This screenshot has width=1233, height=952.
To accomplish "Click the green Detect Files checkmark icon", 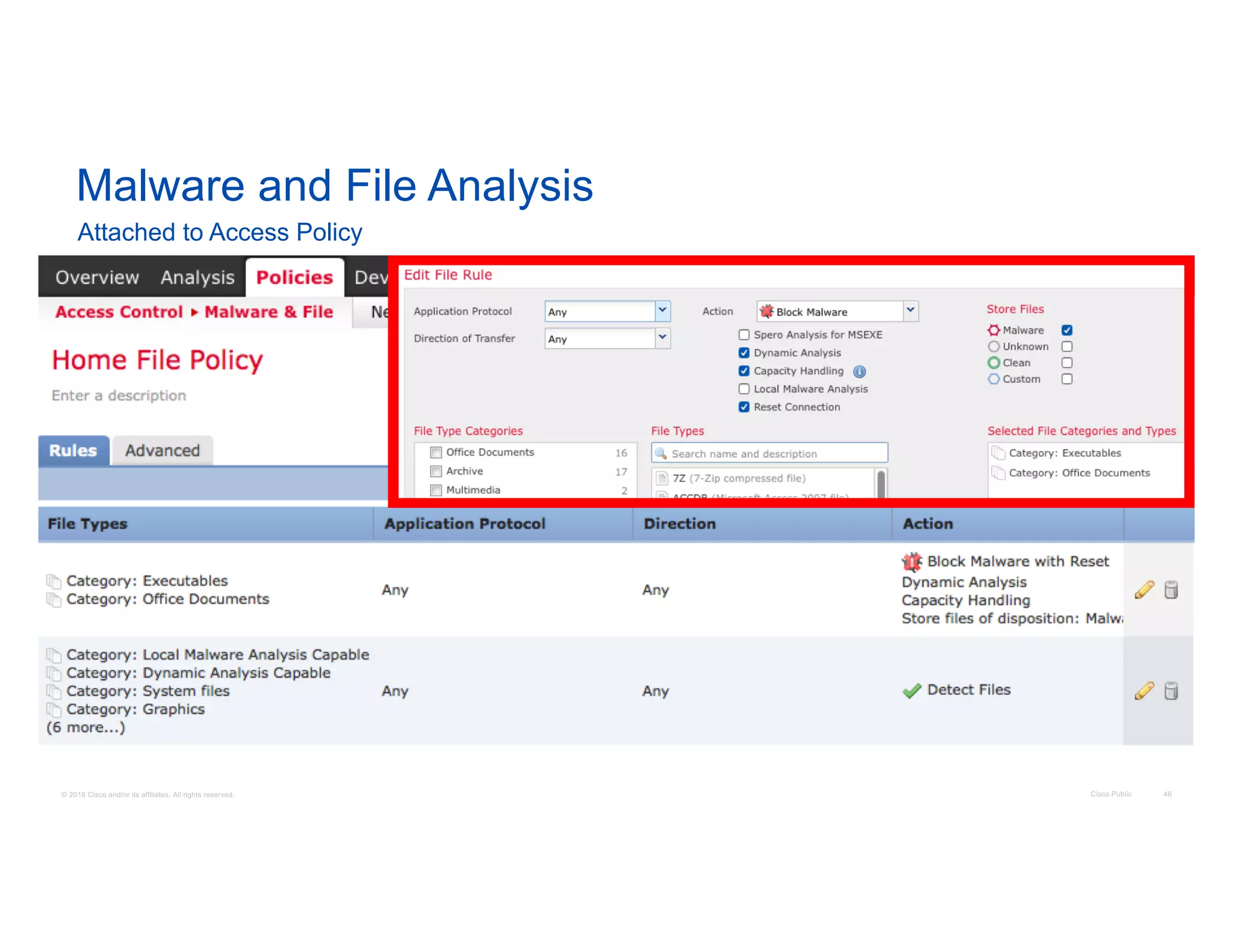I will pos(912,691).
